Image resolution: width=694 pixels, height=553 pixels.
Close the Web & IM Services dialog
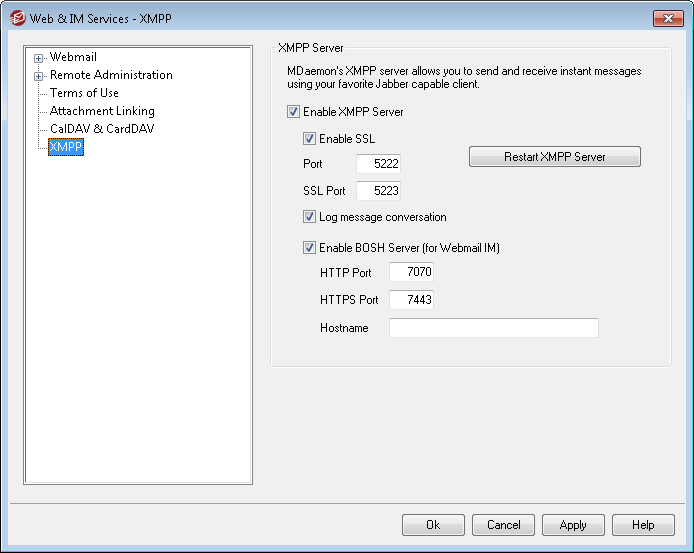667,19
